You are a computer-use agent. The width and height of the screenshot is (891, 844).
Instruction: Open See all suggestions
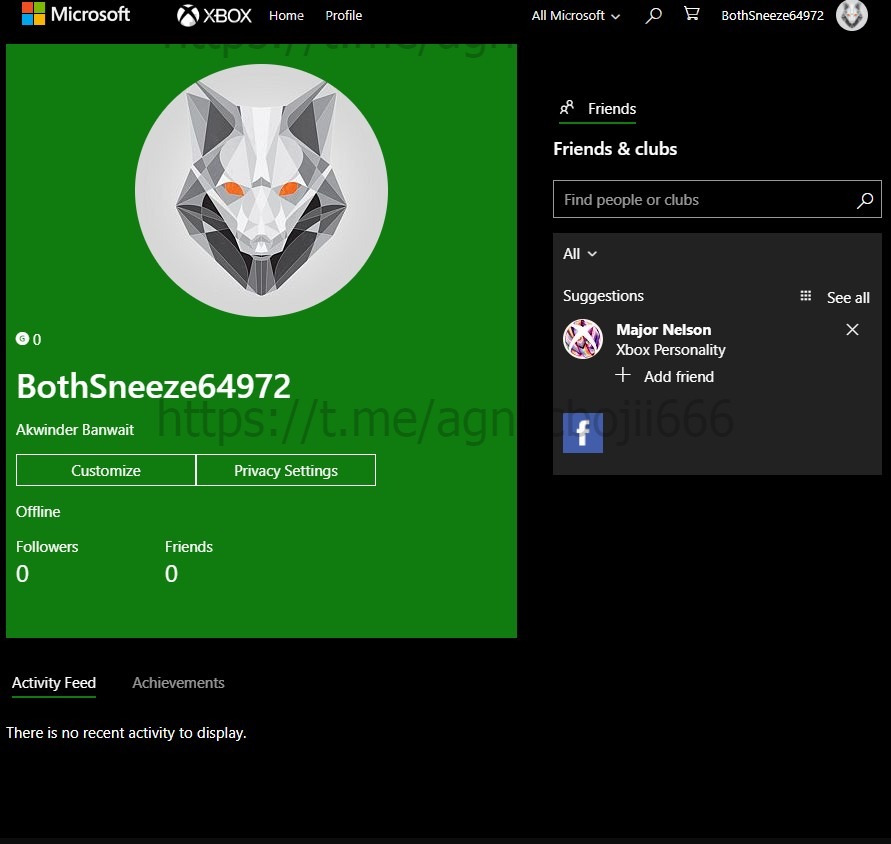pyautogui.click(x=848, y=297)
